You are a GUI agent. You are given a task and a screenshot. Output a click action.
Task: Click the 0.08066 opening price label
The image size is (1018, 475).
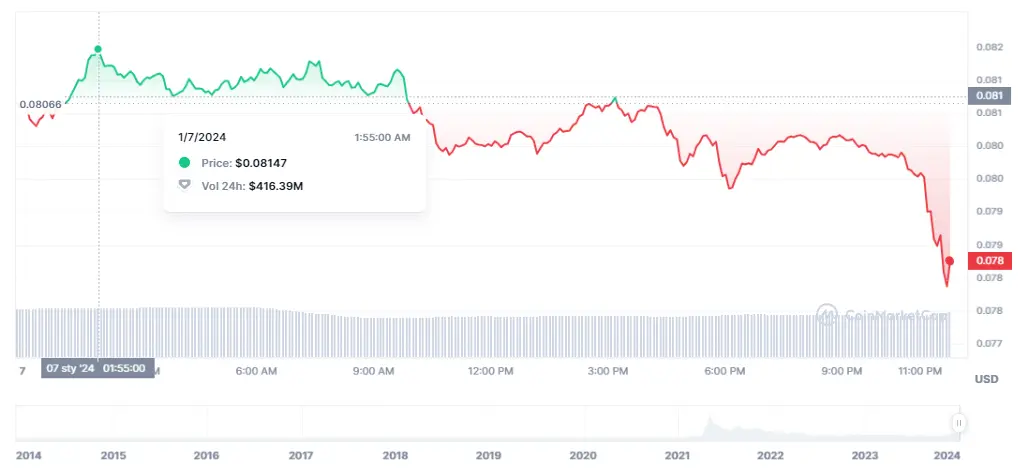click(x=40, y=104)
